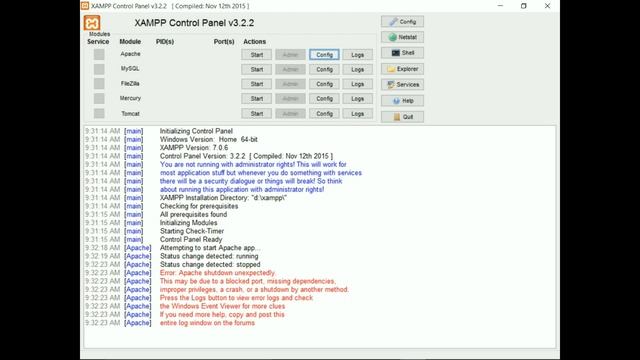Toggle the Mercury service checkbox

[x=99, y=98]
